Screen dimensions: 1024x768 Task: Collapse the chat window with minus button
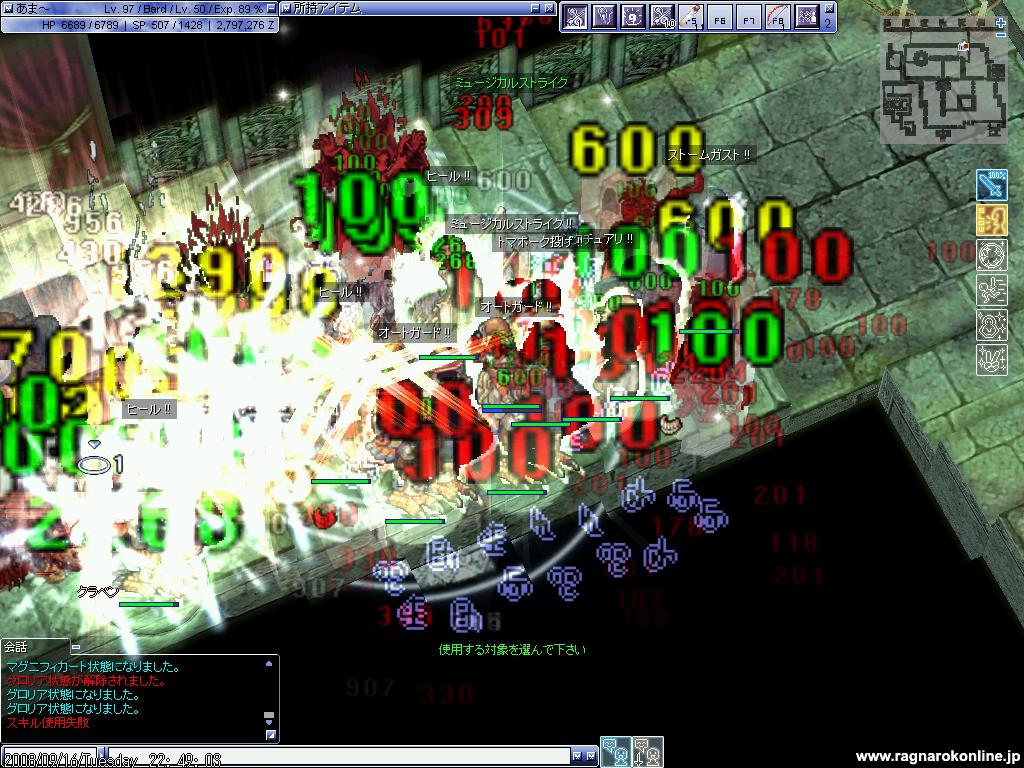coord(76,647)
